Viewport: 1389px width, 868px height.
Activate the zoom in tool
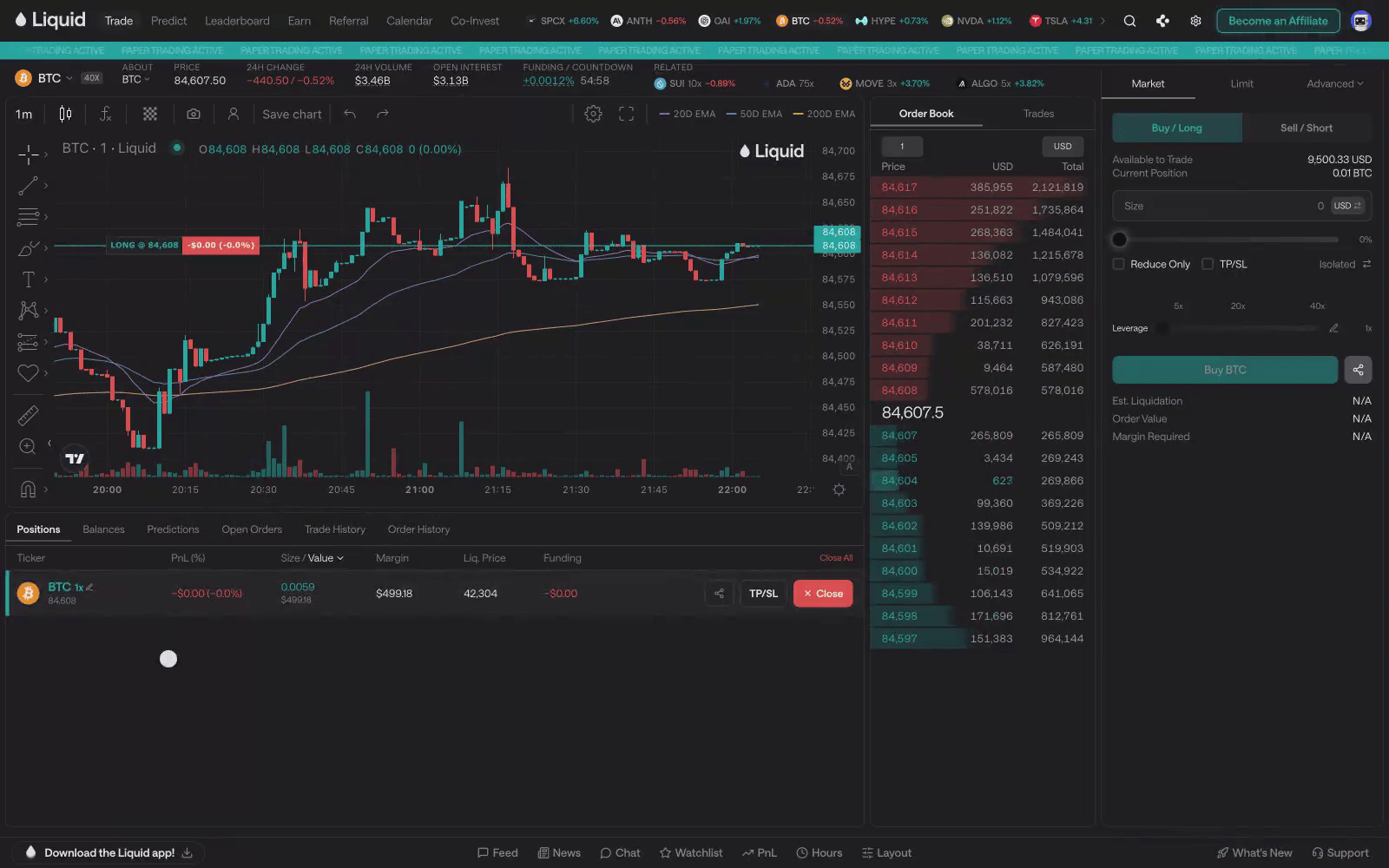click(x=28, y=446)
